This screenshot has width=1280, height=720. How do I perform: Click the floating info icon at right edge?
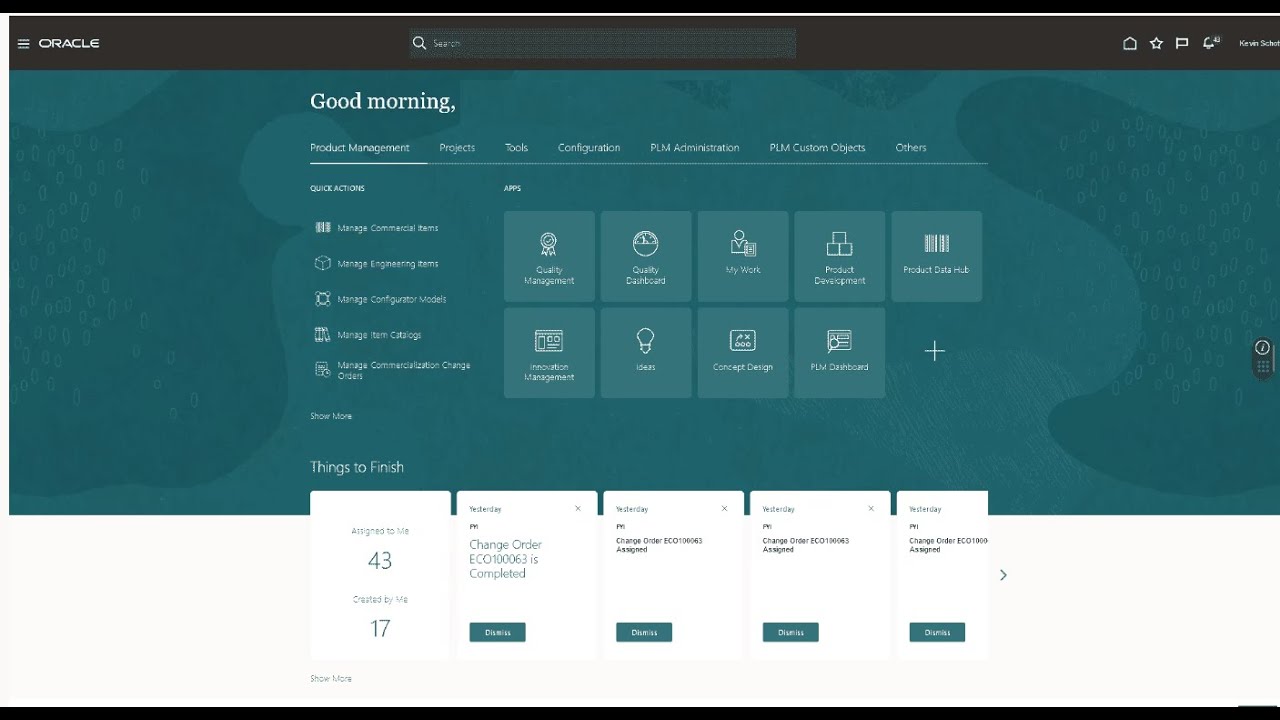click(1263, 347)
